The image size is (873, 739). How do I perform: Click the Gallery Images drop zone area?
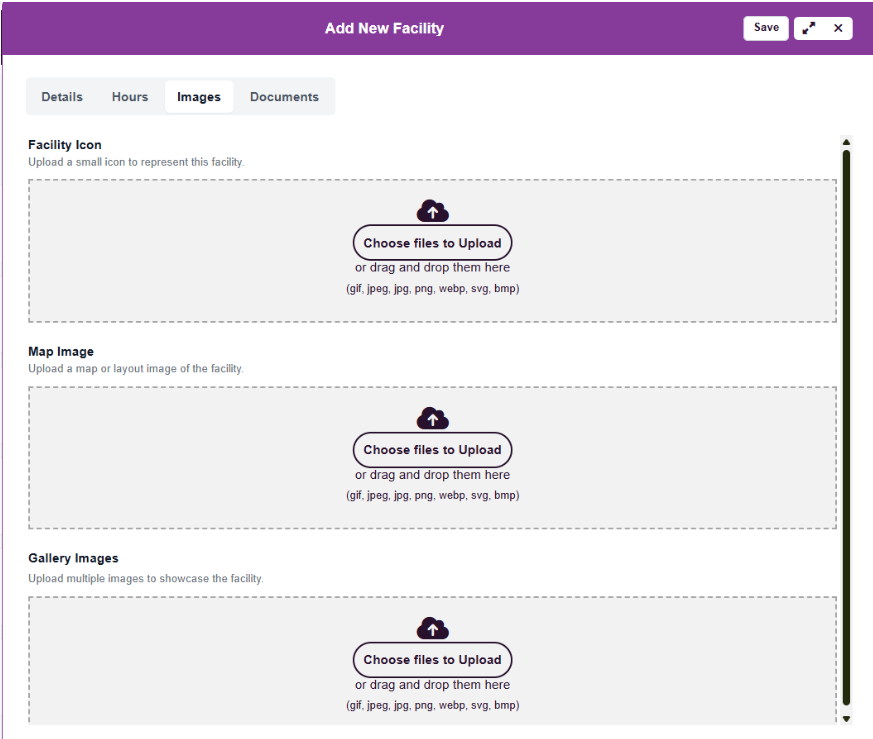[180, 660]
